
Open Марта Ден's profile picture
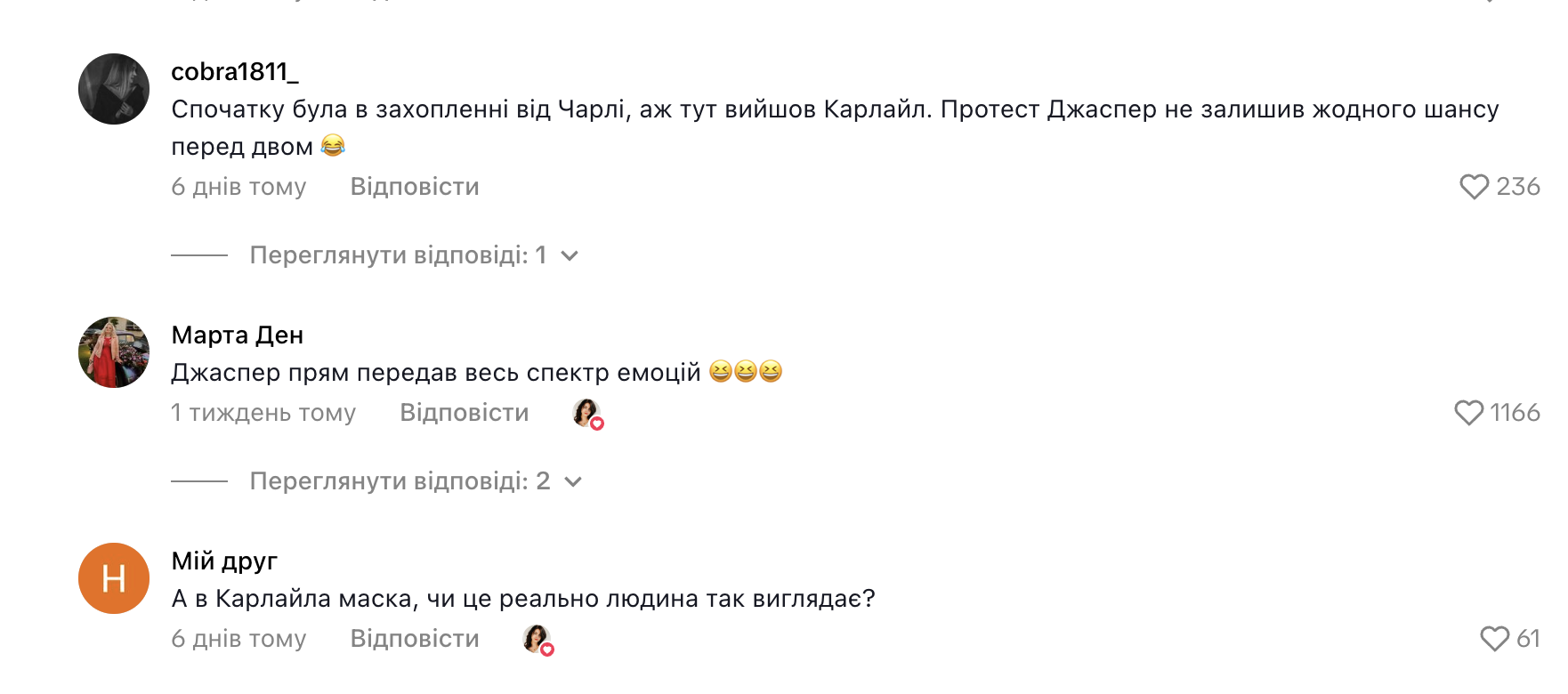[114, 352]
